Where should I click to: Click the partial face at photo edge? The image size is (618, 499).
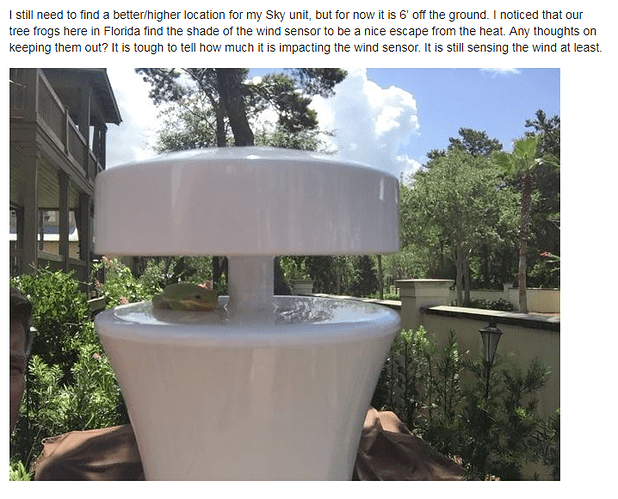pyautogui.click(x=20, y=357)
